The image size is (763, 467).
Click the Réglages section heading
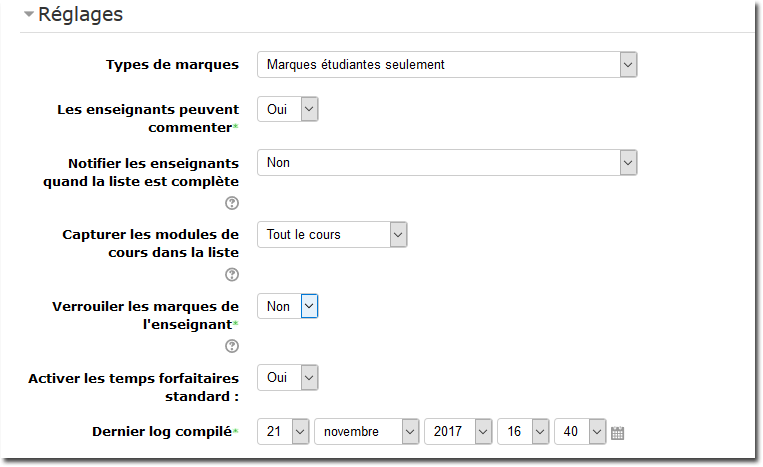click(80, 14)
